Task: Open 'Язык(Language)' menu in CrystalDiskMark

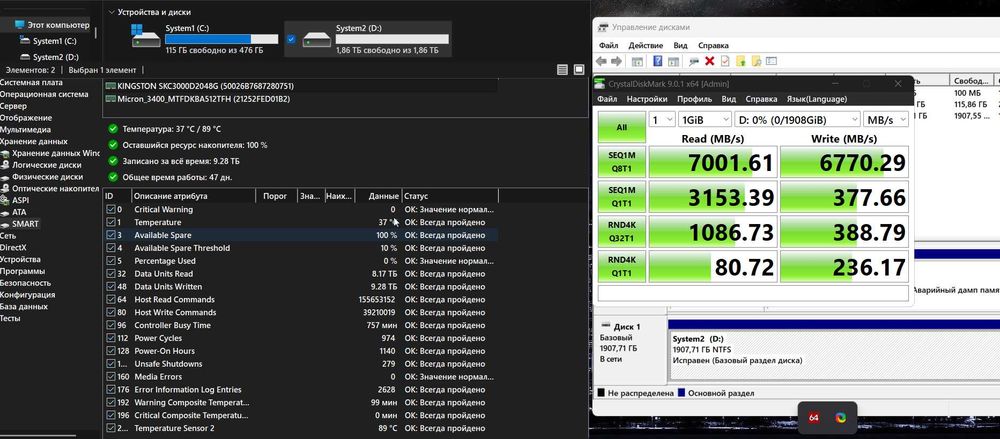Action: point(816,99)
